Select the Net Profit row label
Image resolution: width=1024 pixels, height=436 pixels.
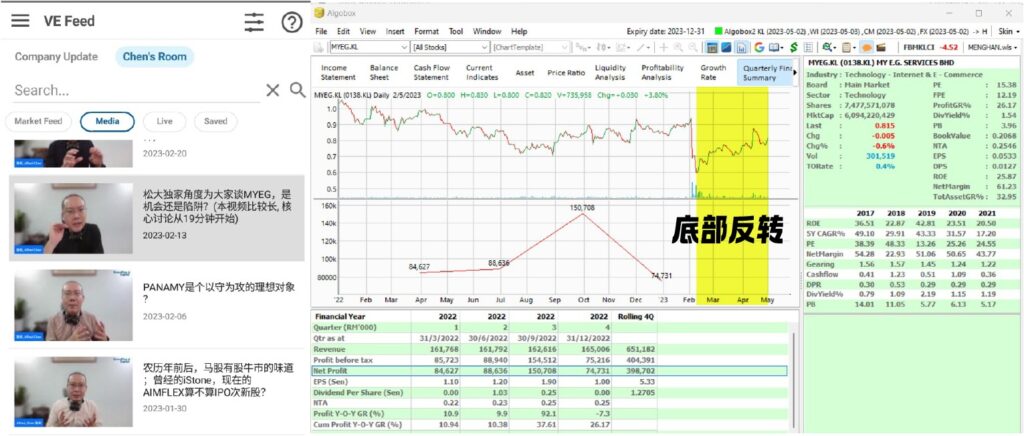pos(331,371)
